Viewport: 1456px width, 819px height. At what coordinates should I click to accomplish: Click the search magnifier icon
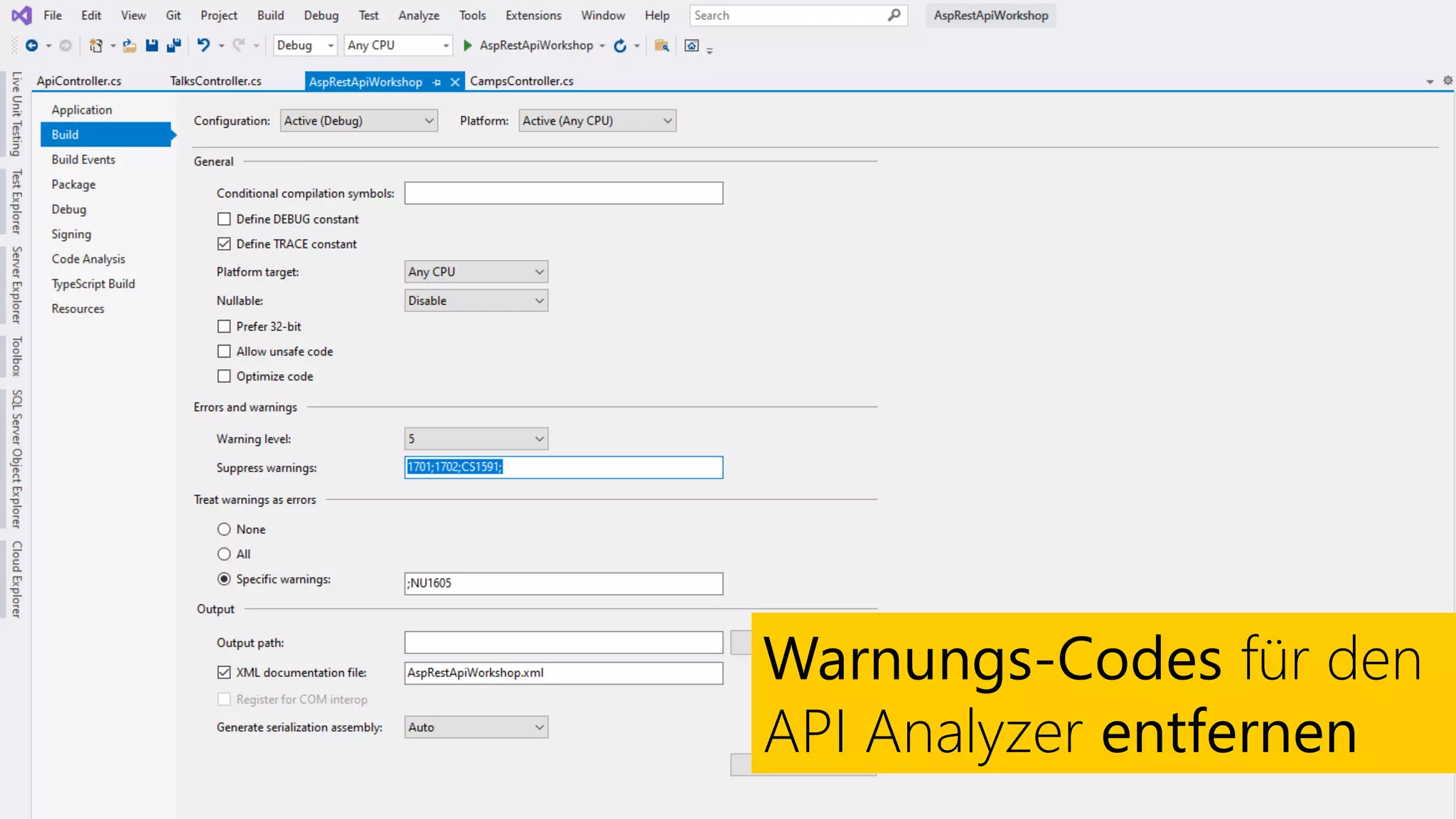click(894, 15)
